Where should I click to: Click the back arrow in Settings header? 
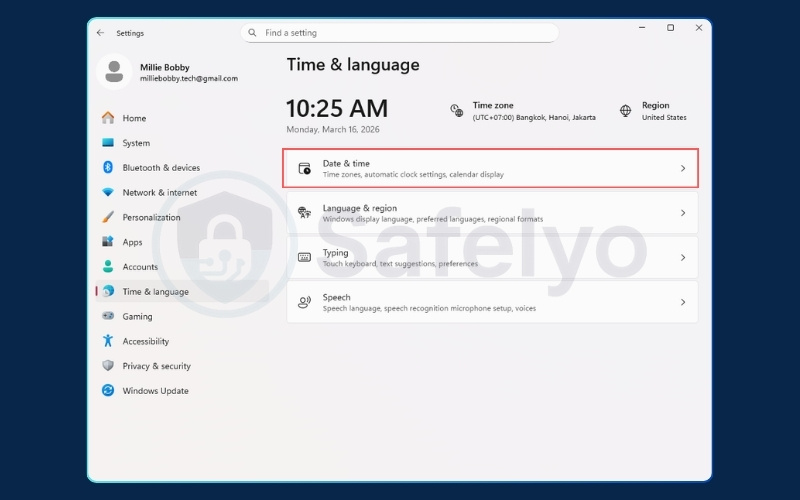[100, 33]
